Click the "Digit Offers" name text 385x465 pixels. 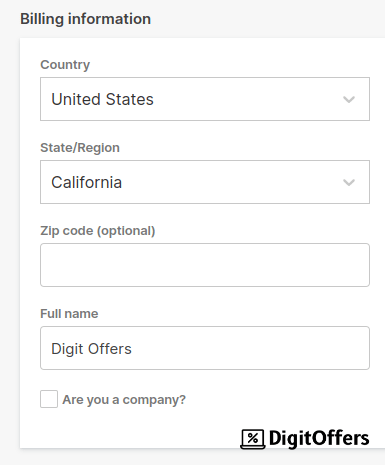[x=91, y=349]
